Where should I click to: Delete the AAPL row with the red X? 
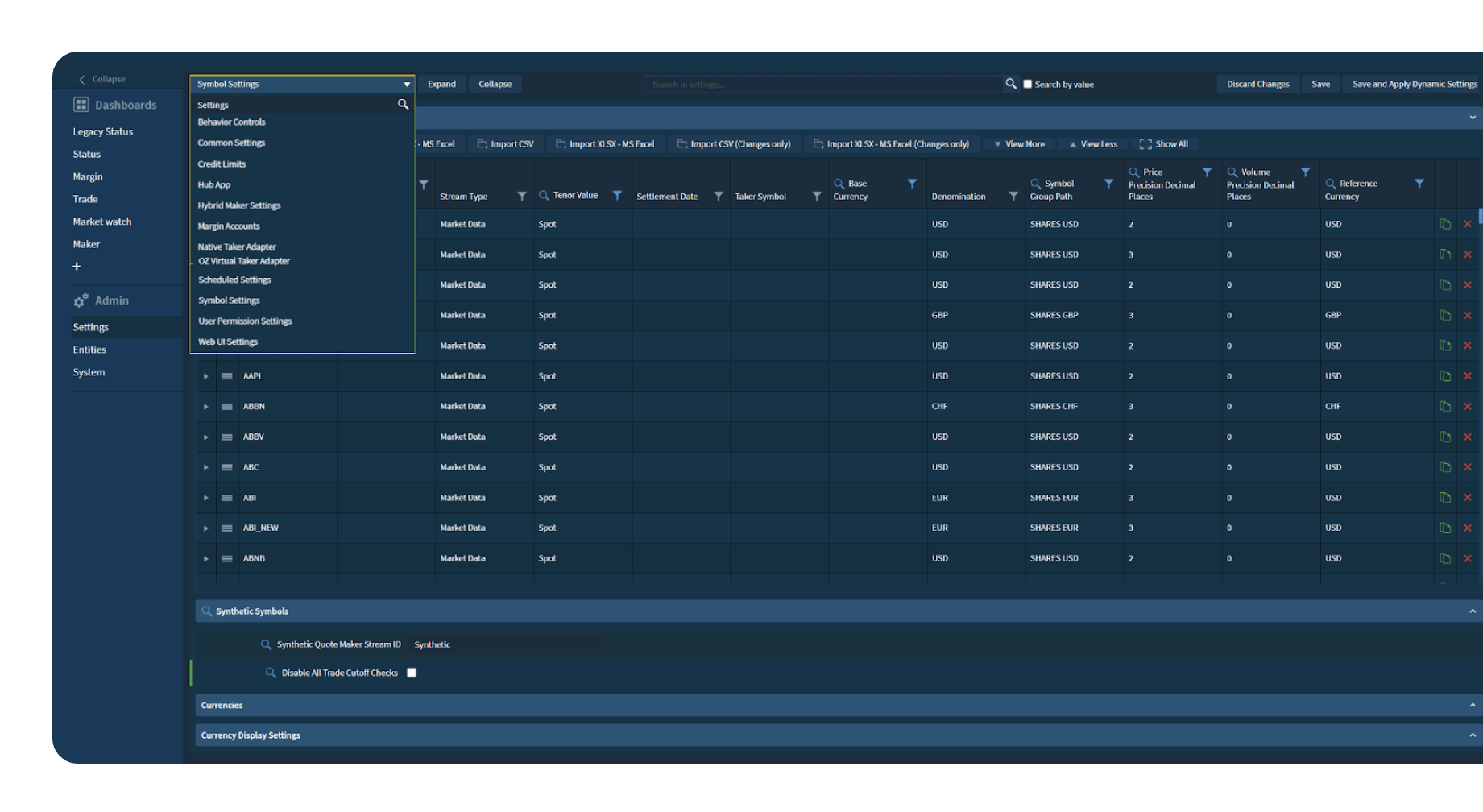coord(1468,376)
